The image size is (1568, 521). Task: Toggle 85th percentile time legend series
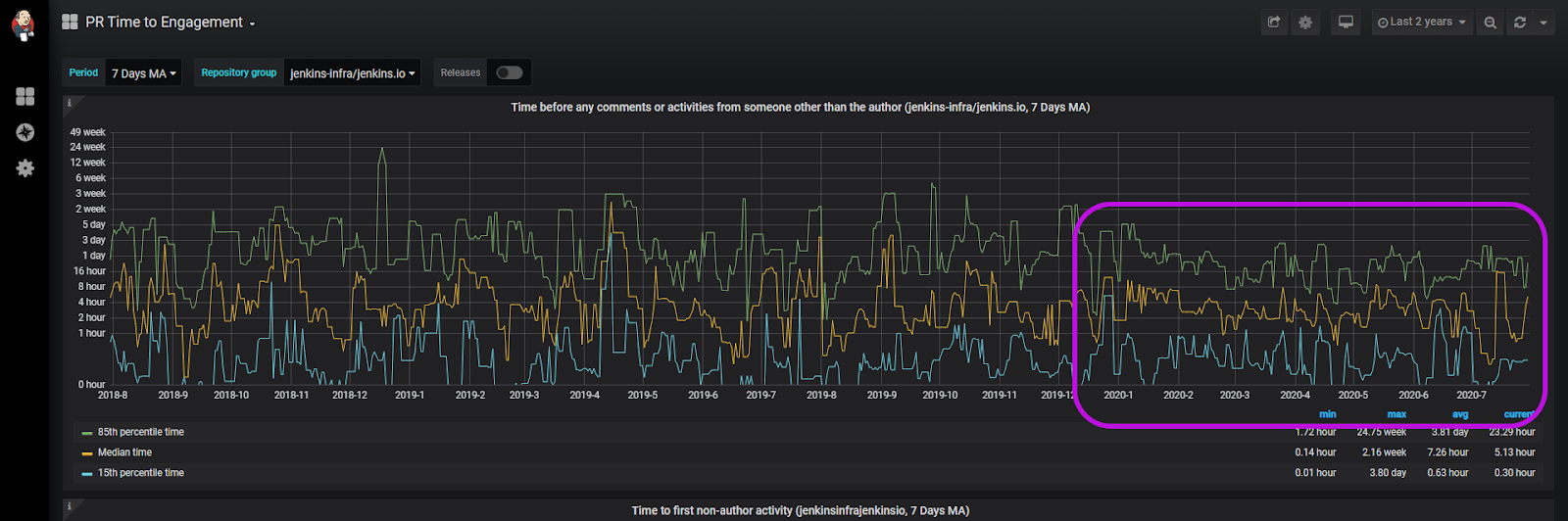[140, 432]
